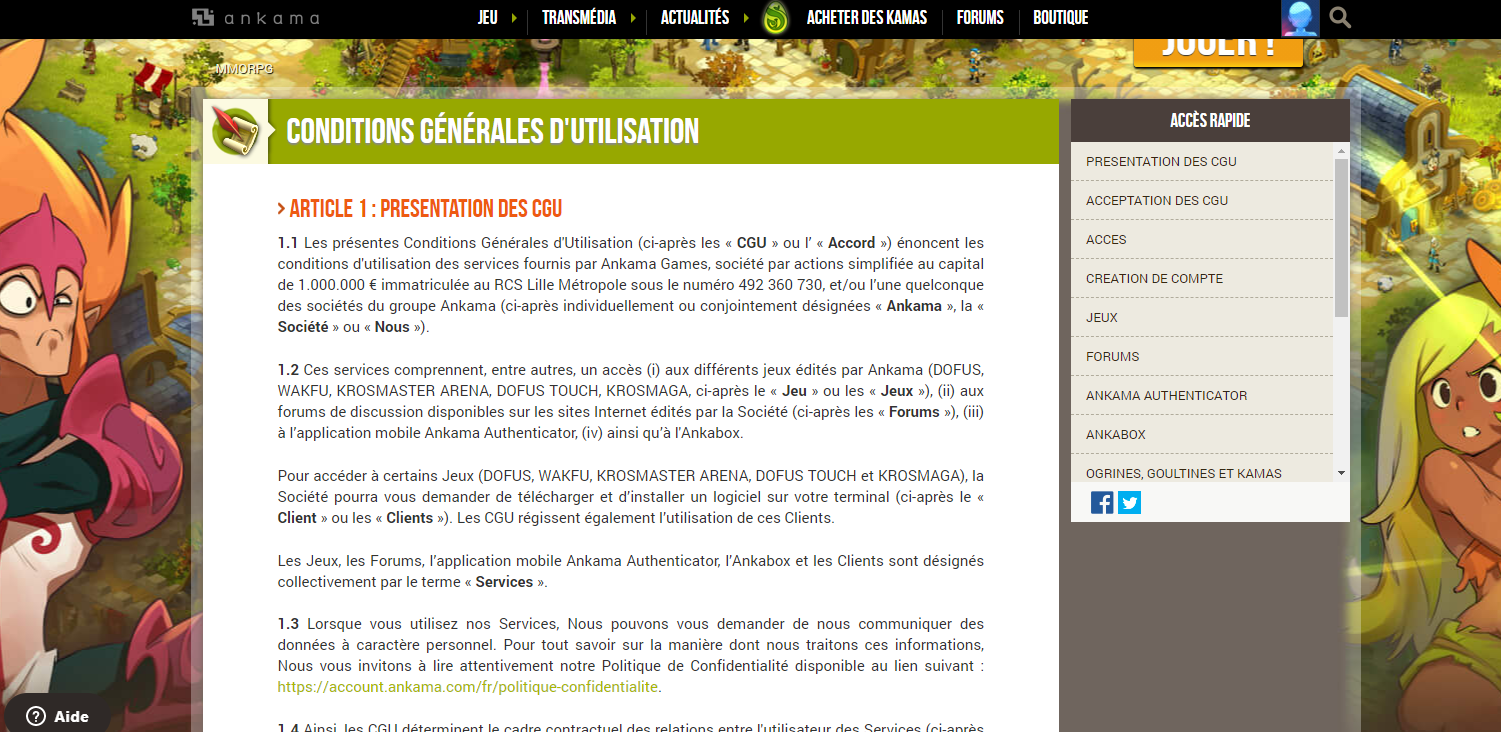
Task: Click the ACCÈS RAPIDE panel header
Action: pyautogui.click(x=1210, y=120)
